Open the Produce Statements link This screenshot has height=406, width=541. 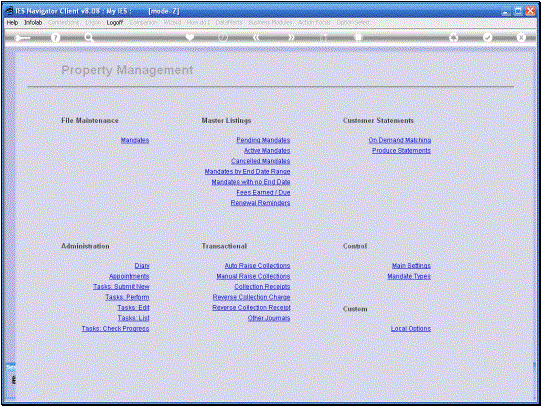(401, 151)
